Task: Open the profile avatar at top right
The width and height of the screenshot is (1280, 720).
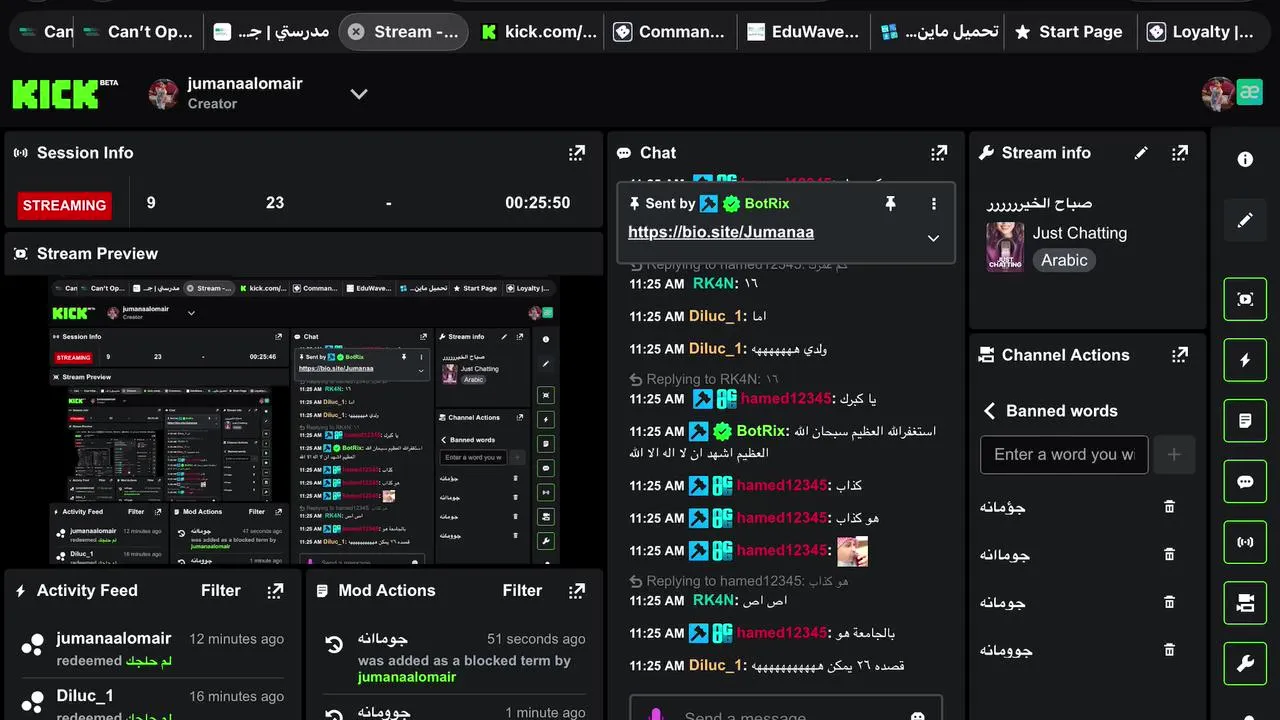Action: (x=1218, y=93)
